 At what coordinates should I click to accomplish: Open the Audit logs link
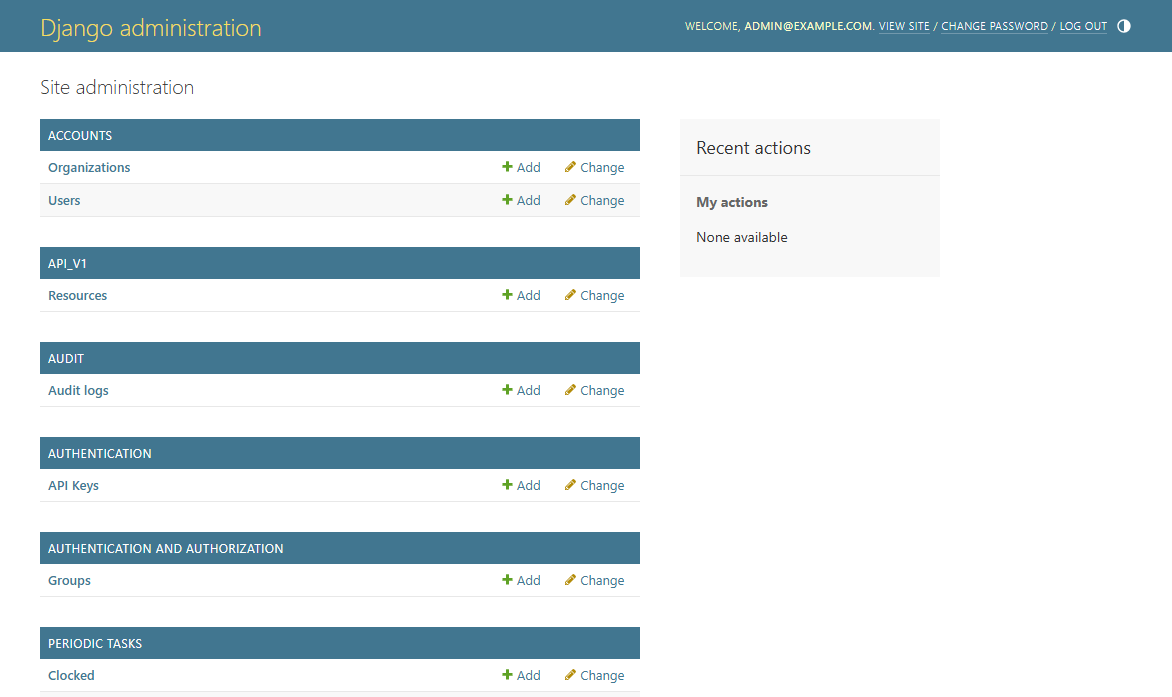pyautogui.click(x=78, y=391)
